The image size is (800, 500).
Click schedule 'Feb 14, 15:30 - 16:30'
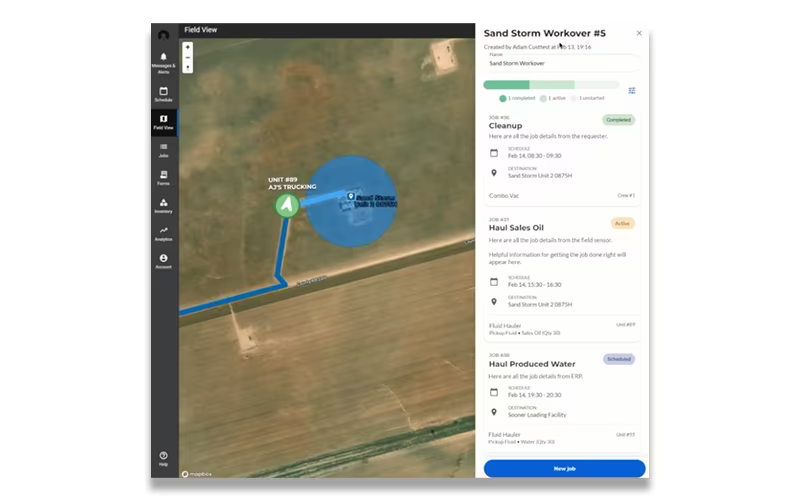(x=534, y=285)
